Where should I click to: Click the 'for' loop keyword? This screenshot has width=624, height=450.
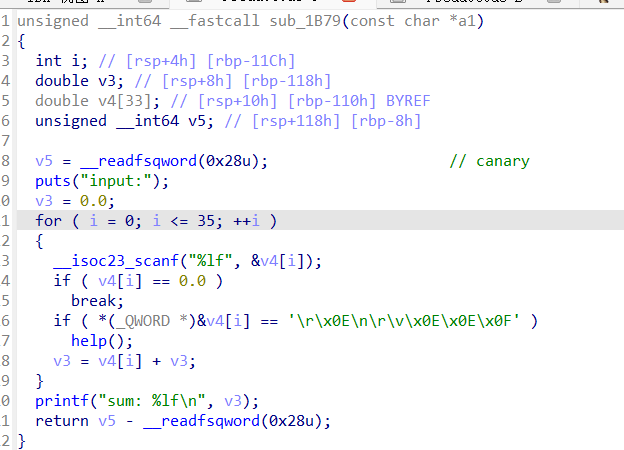pyautogui.click(x=48, y=221)
